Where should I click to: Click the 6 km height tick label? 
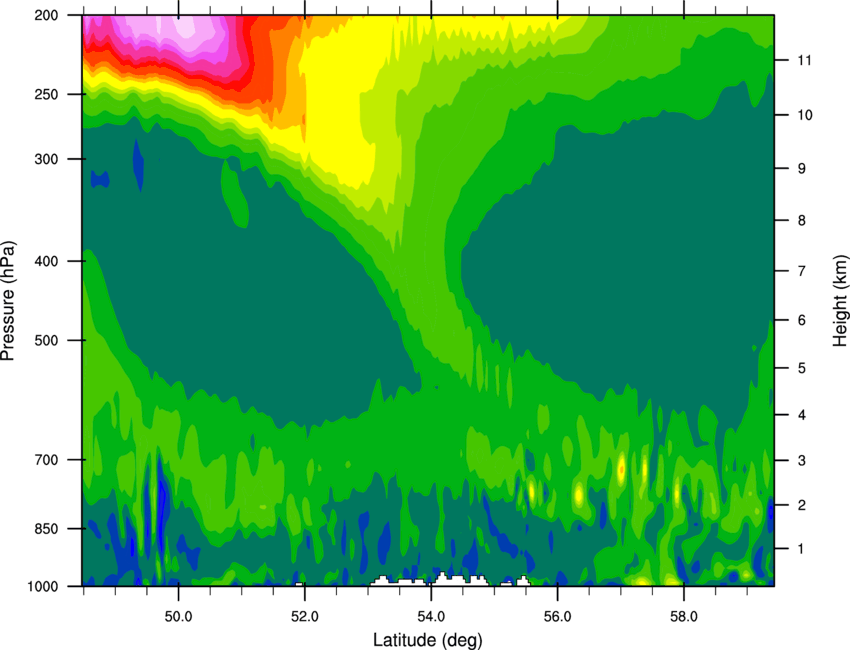tap(802, 320)
